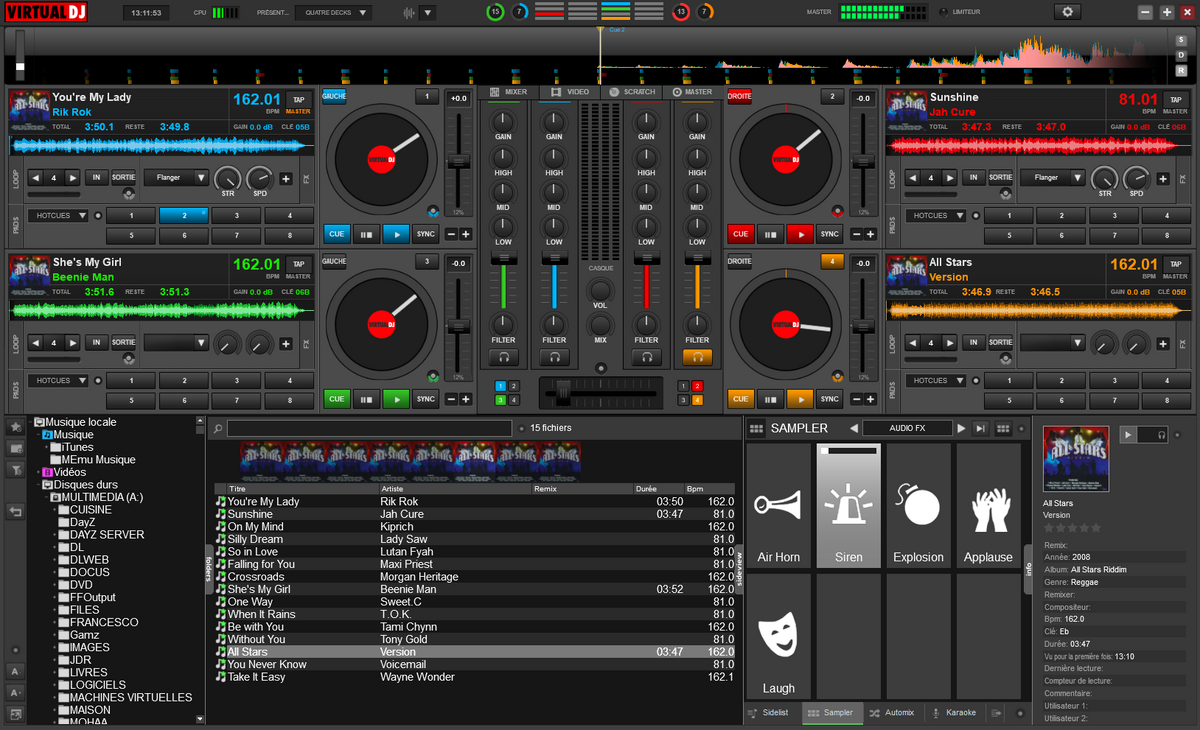
Task: Click the Musique local folder icon
Action: (x=39, y=422)
